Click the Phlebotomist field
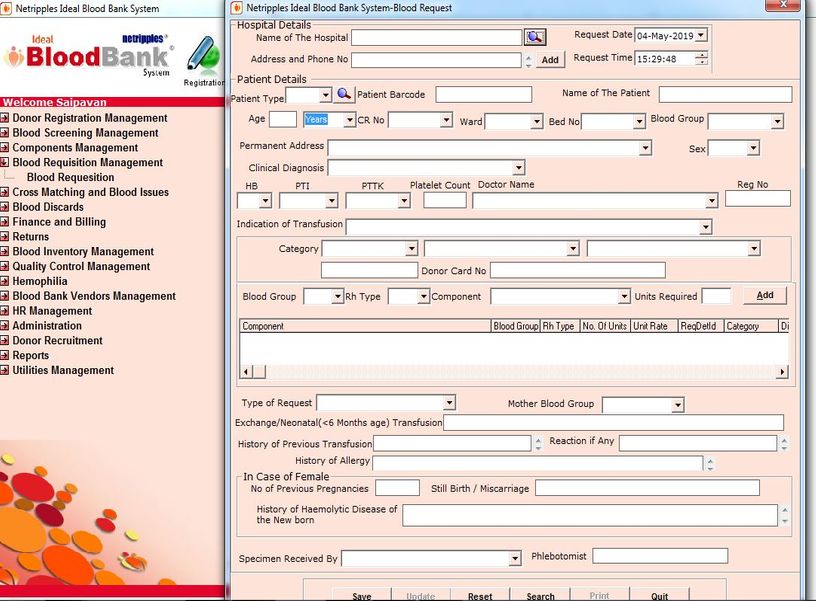The height and width of the screenshot is (601, 816). click(660, 556)
